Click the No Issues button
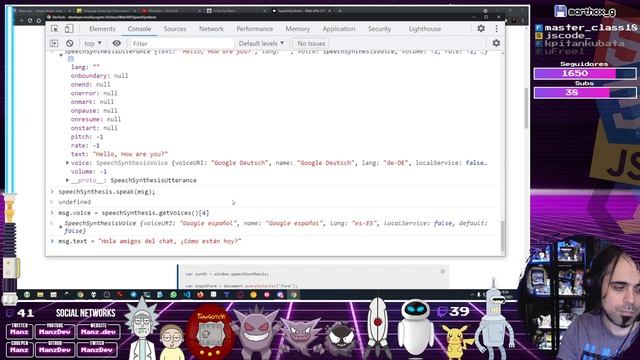640x360 pixels. [311, 43]
